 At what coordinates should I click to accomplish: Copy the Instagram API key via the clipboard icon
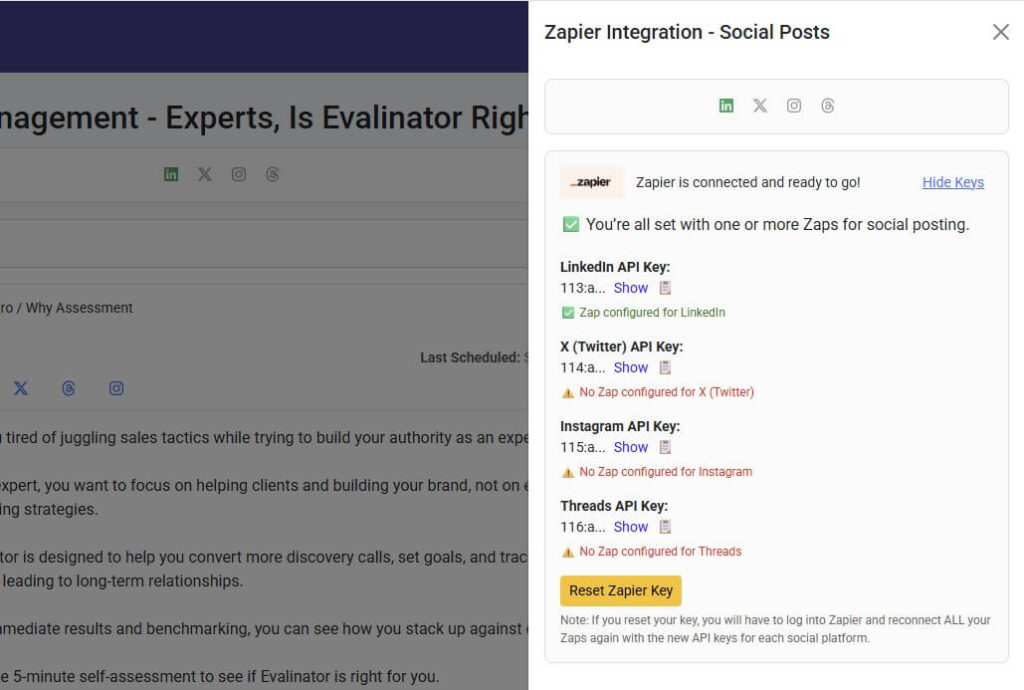(x=665, y=447)
